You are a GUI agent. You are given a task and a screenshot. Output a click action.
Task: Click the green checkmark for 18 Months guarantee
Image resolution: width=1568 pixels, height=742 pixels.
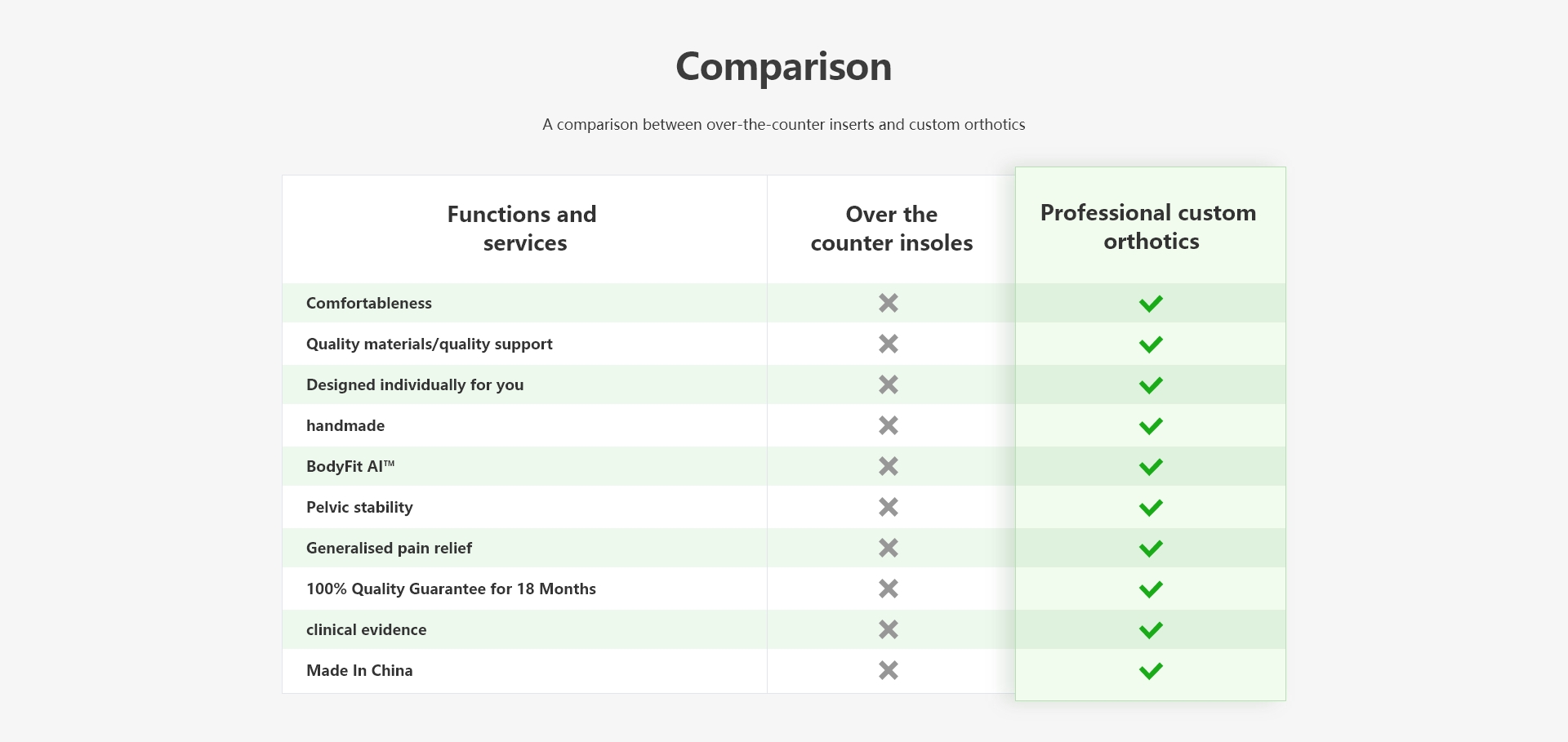[1151, 589]
